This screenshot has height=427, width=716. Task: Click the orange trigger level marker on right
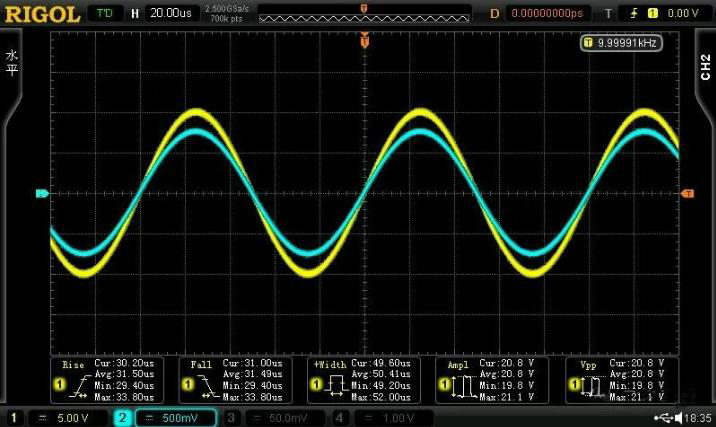[688, 193]
